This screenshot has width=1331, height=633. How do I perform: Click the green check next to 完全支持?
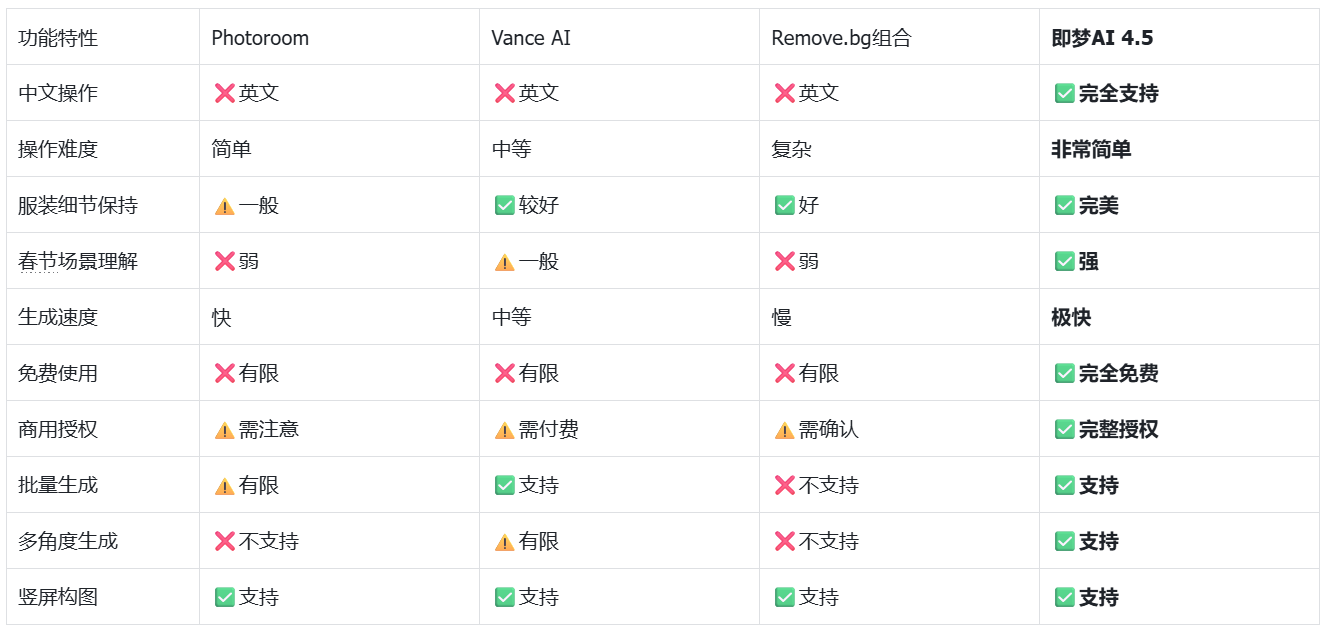coord(1064,94)
